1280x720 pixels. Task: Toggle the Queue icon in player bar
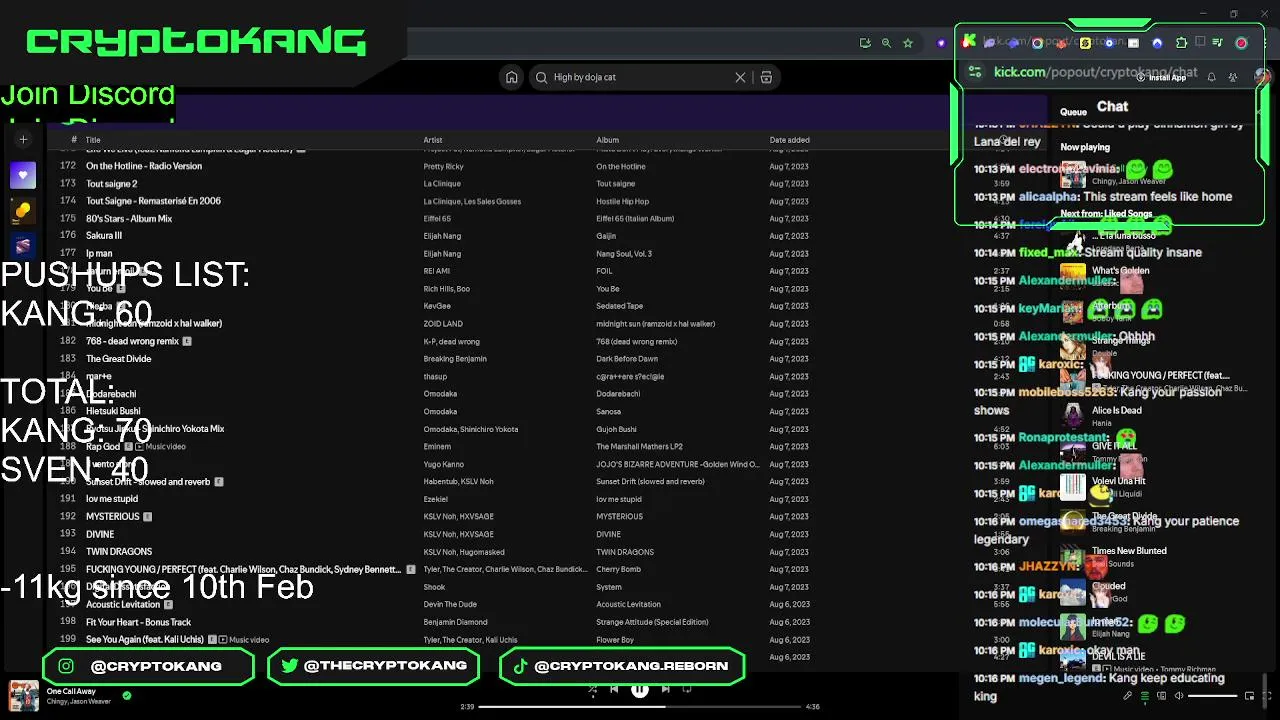coord(1145,696)
